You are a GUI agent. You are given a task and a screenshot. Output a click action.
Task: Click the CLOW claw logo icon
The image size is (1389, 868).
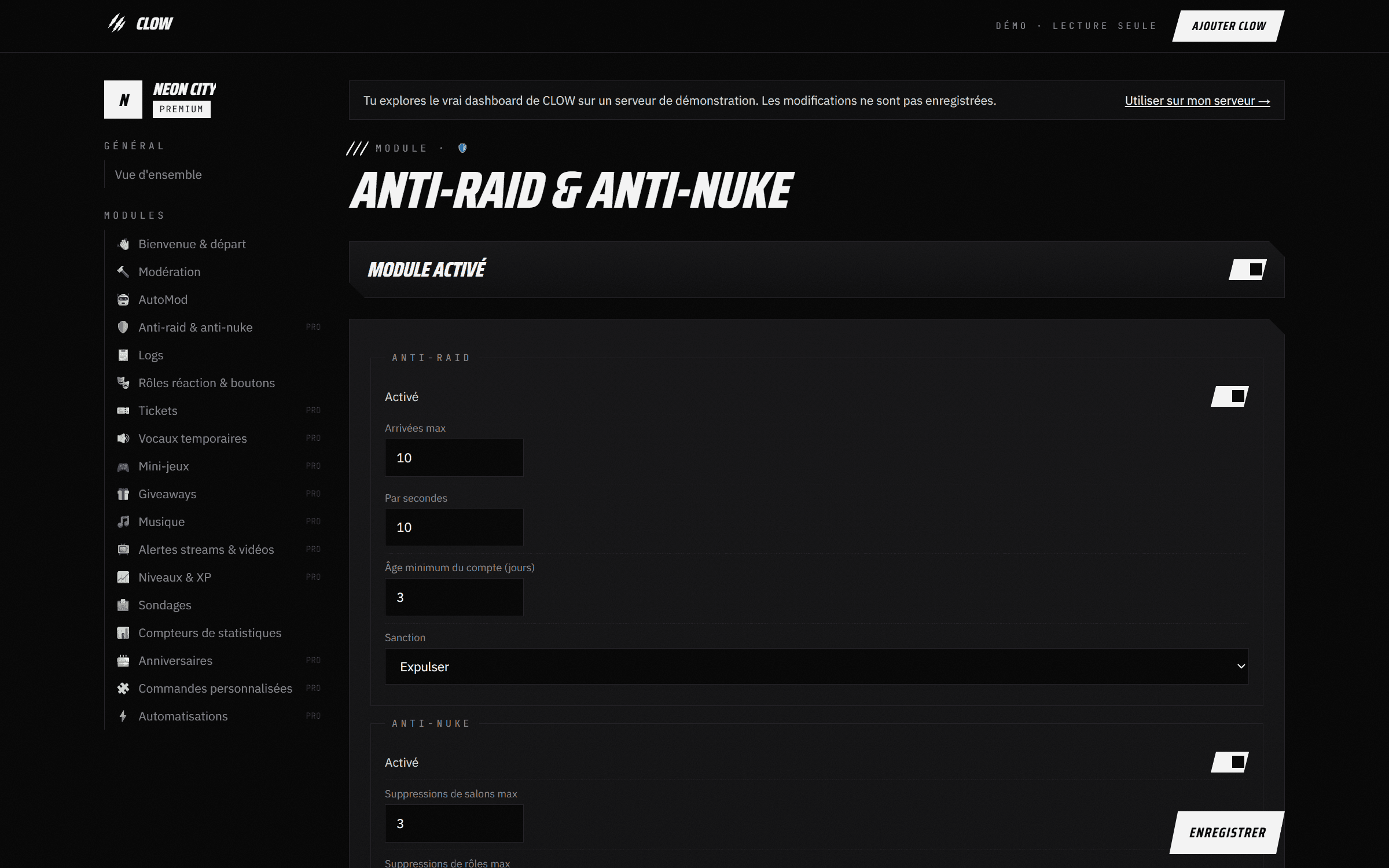tap(117, 23)
